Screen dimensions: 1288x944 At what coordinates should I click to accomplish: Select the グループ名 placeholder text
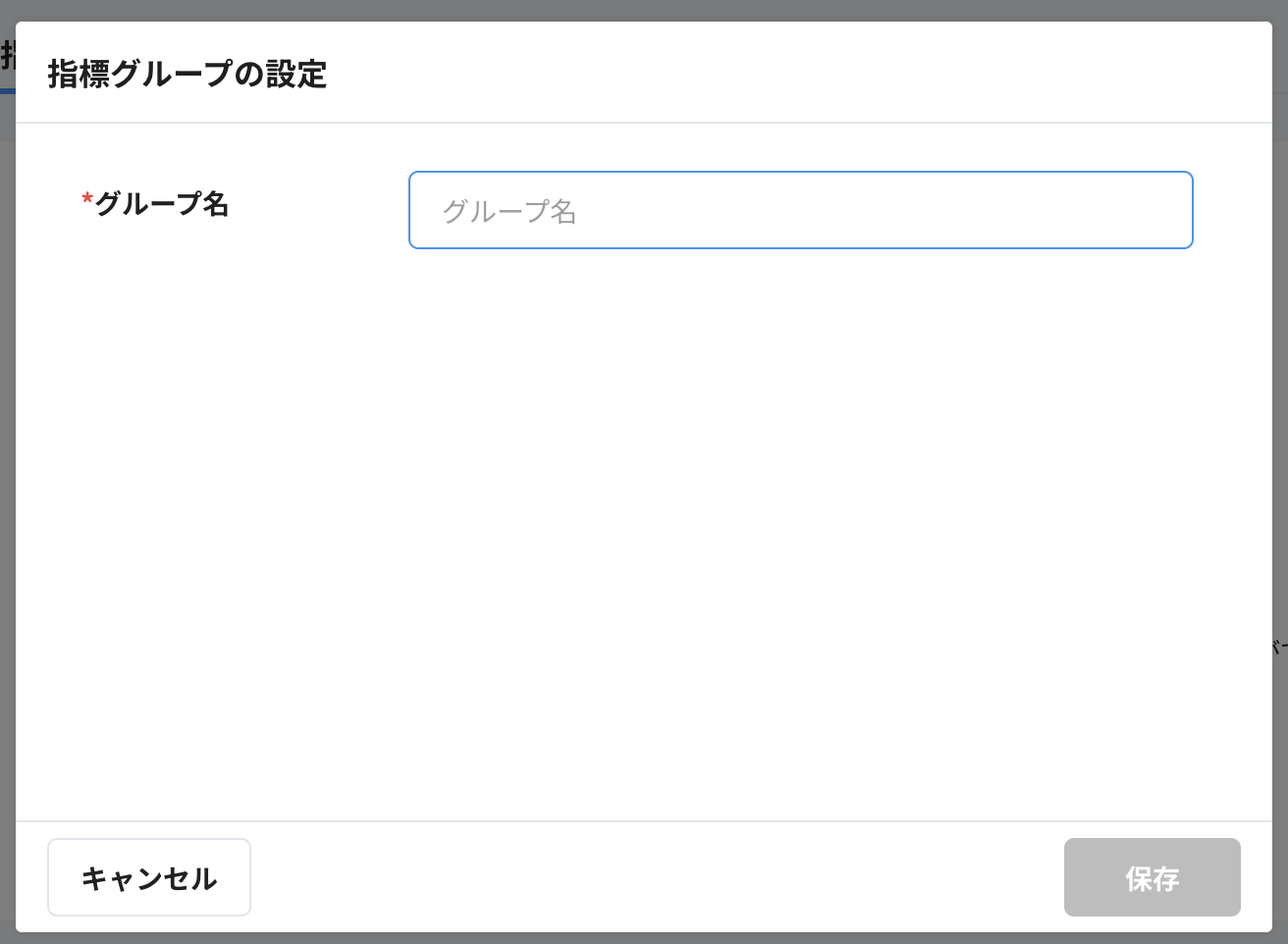[x=509, y=211]
